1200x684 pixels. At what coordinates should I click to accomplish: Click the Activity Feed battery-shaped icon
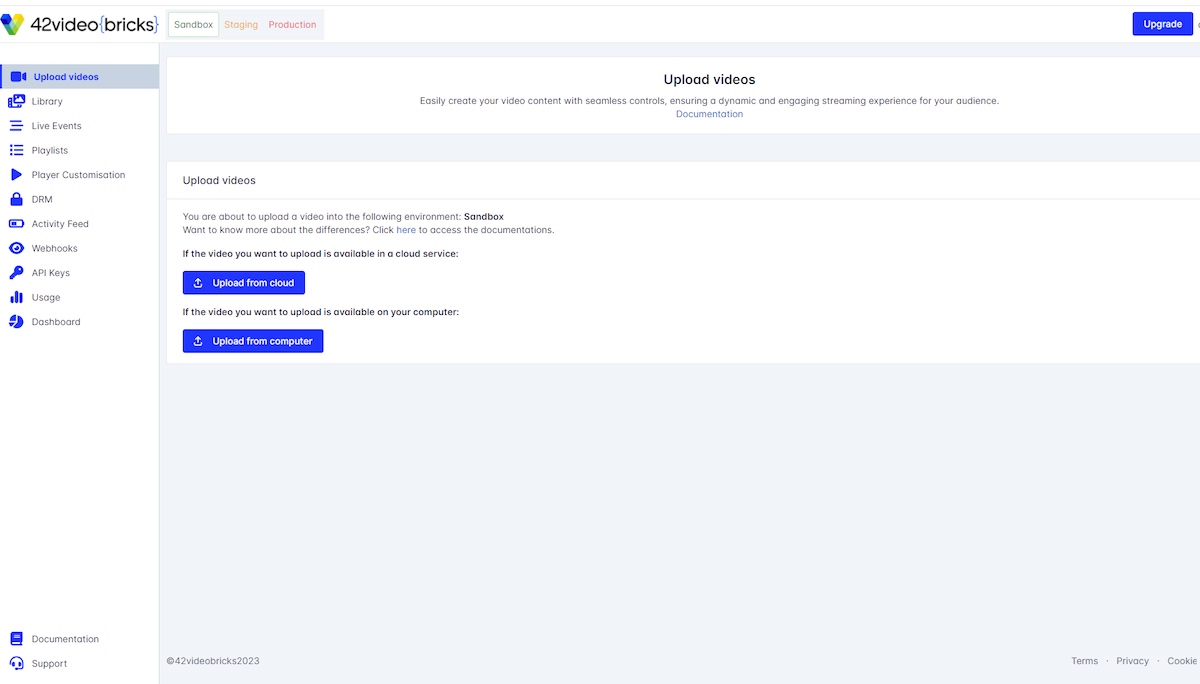coord(16,224)
